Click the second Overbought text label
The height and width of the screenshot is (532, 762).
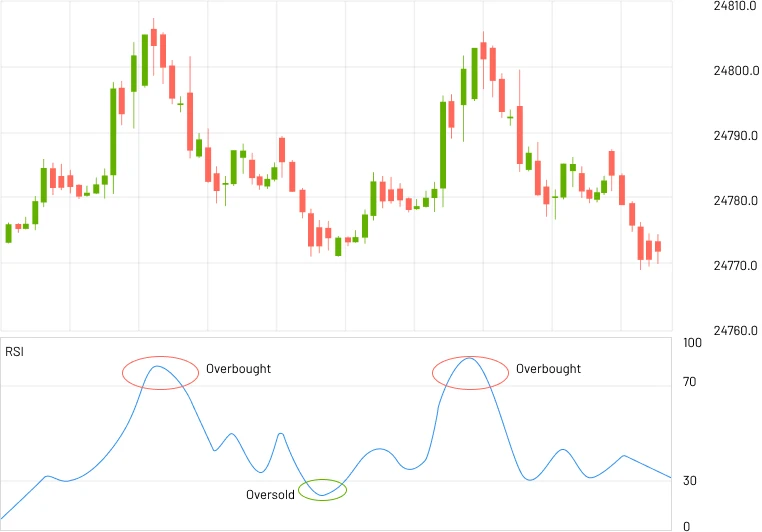pos(548,369)
